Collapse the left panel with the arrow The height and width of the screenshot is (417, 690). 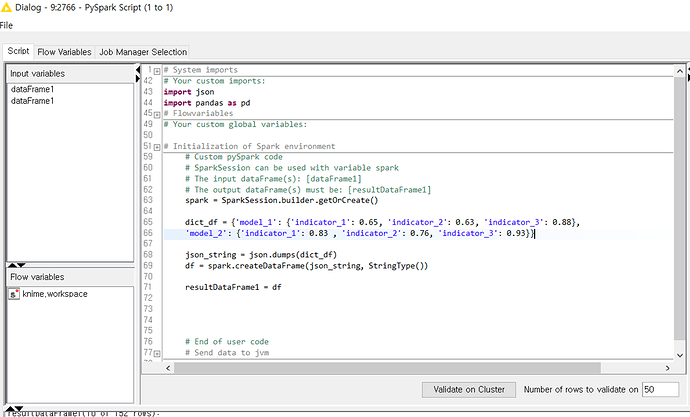click(x=138, y=70)
